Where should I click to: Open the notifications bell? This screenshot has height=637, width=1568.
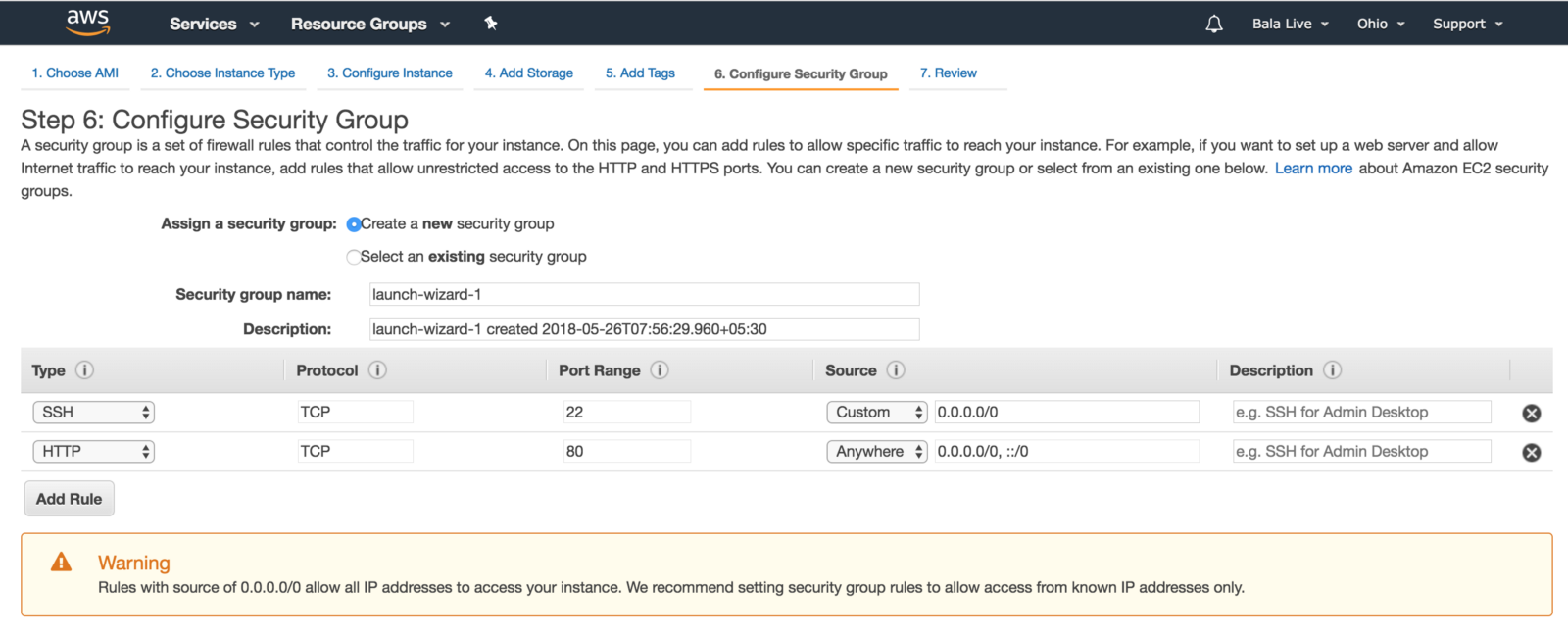(1214, 24)
